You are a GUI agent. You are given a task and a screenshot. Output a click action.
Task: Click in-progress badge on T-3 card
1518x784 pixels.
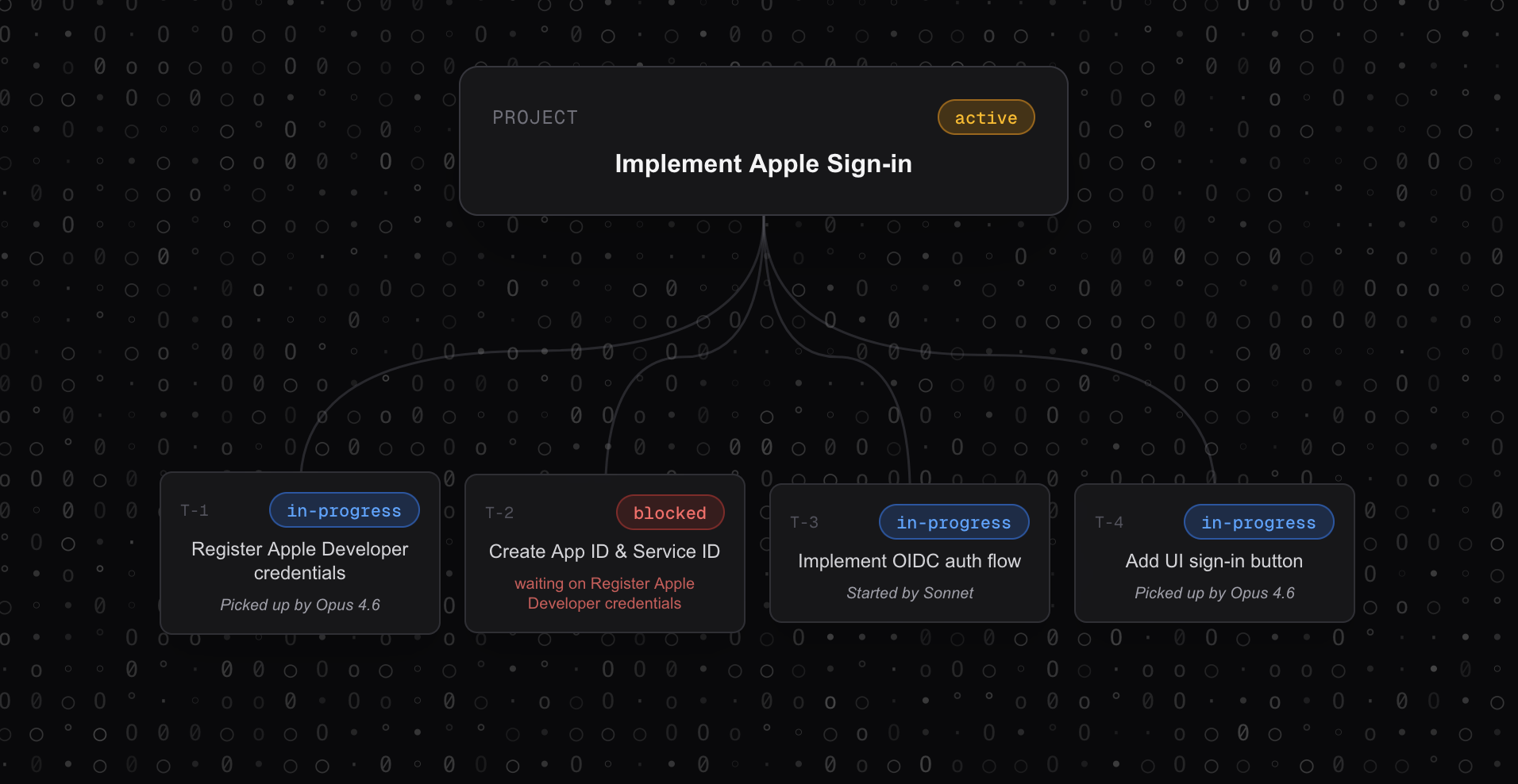[x=954, y=522]
